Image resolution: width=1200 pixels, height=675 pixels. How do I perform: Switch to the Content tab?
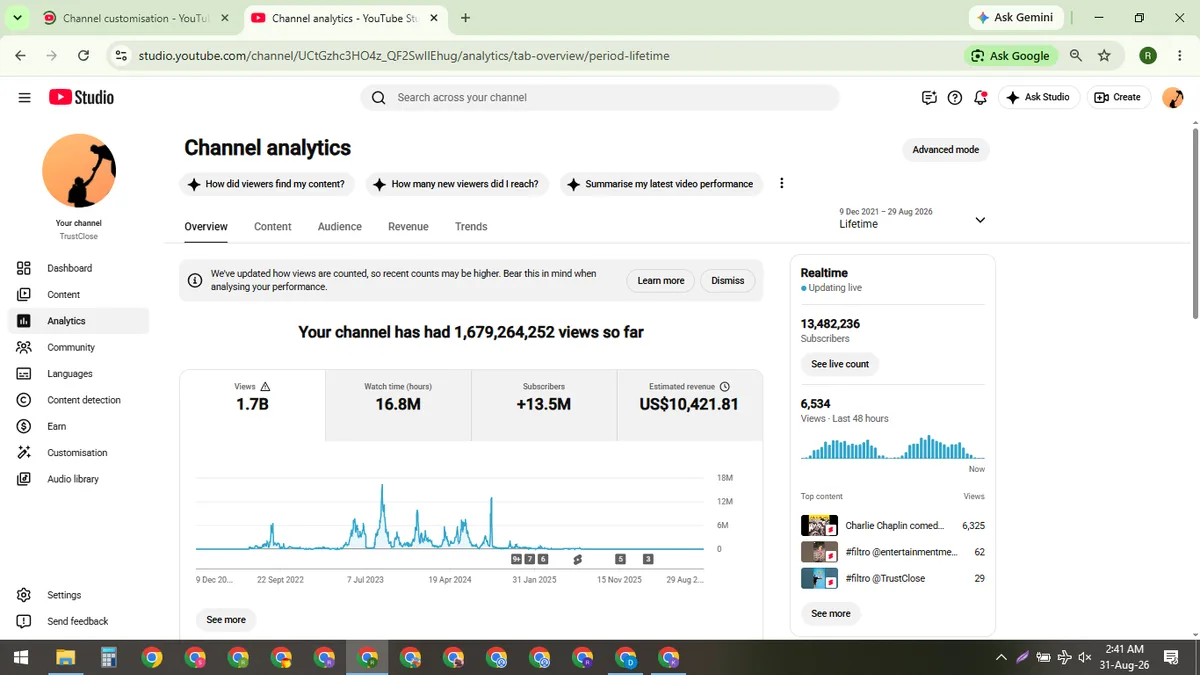pos(272,227)
